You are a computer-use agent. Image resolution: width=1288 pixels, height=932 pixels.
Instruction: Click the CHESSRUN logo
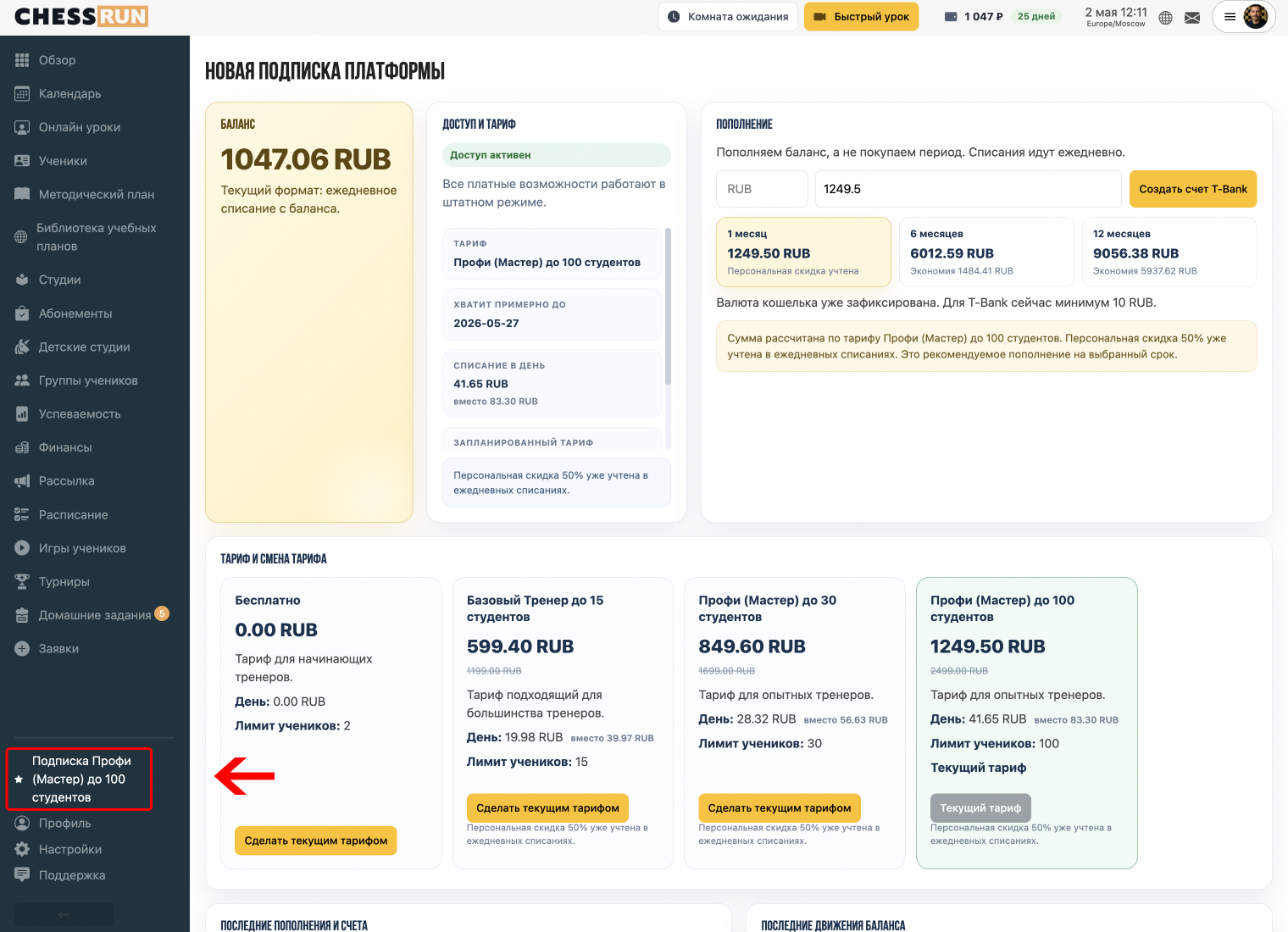[81, 16]
